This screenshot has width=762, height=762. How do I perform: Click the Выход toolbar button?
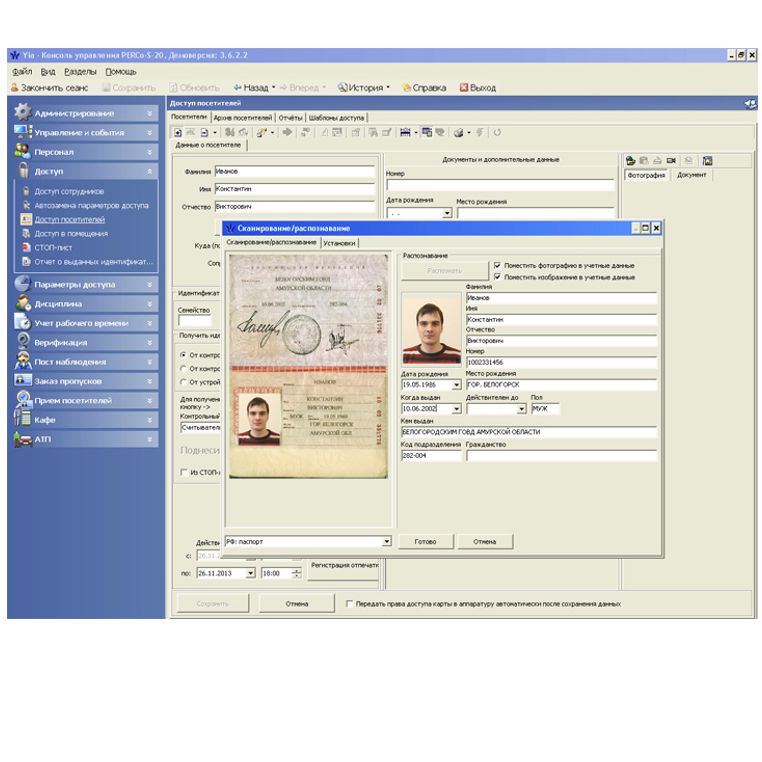click(x=478, y=87)
